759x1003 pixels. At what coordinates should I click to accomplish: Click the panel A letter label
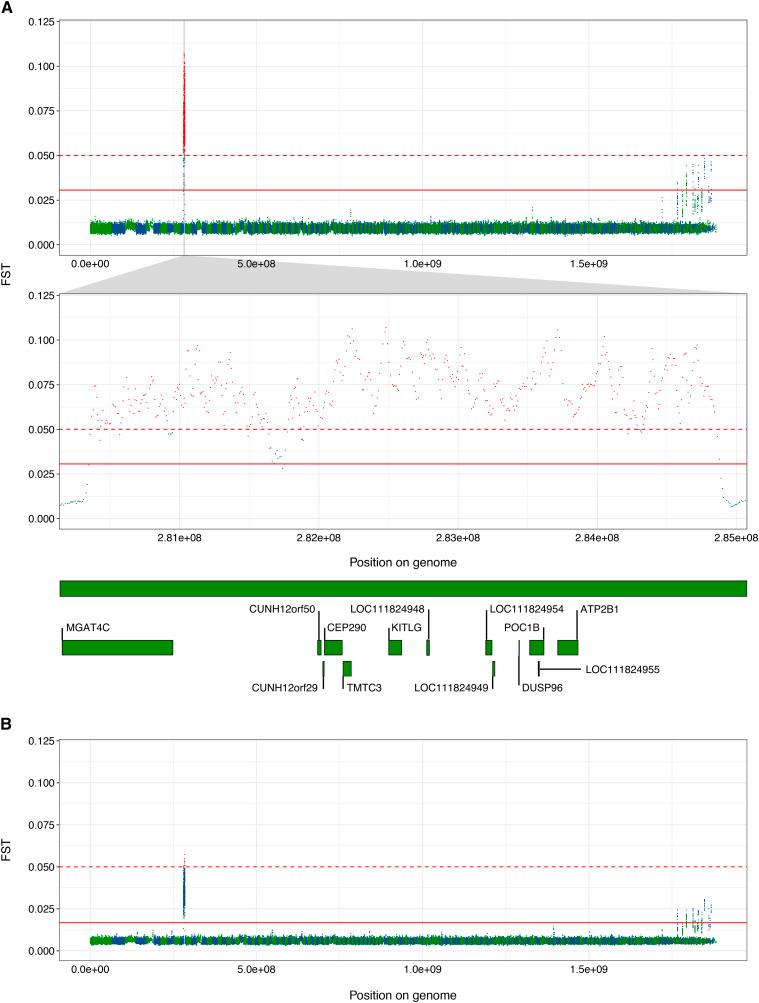pyautogui.click(x=8, y=8)
